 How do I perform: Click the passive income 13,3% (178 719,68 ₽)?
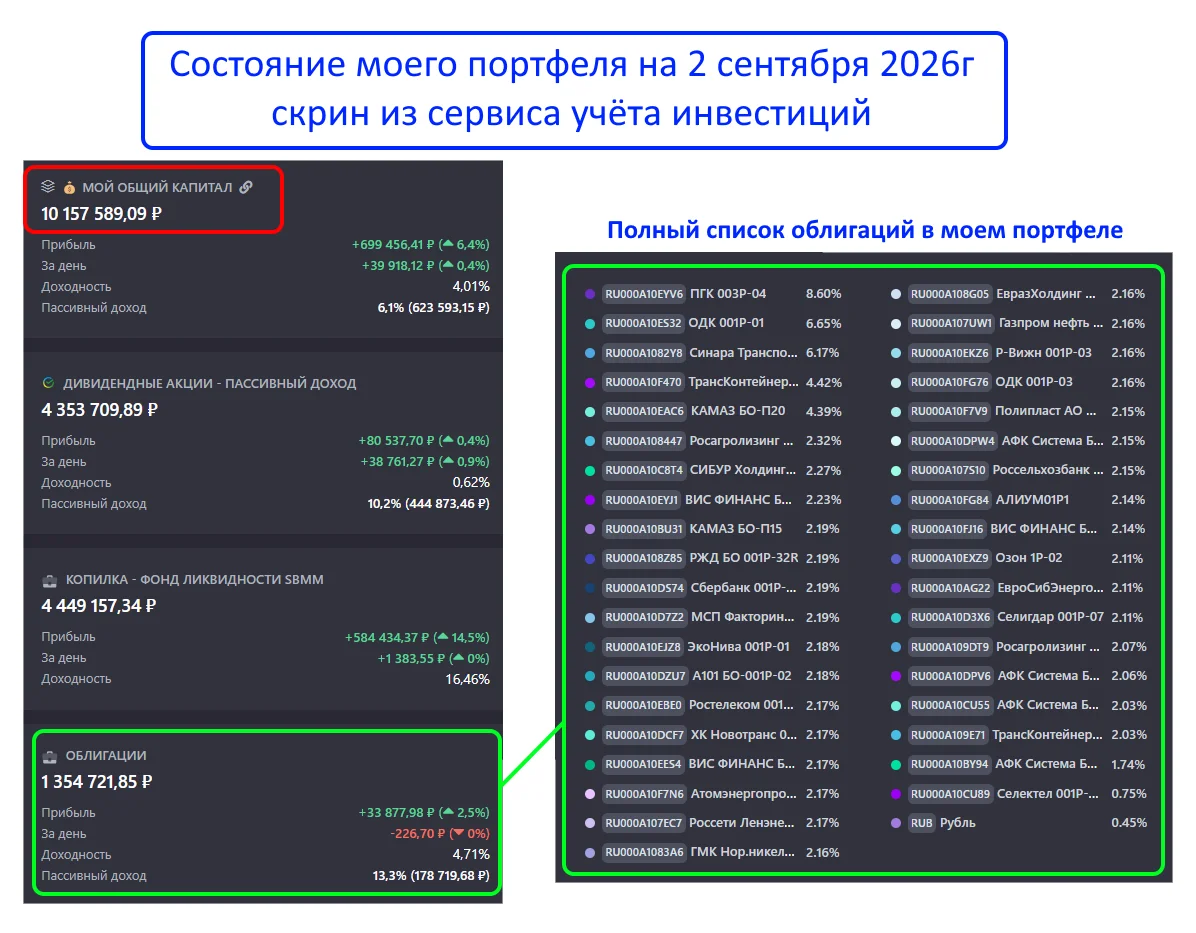tap(431, 876)
